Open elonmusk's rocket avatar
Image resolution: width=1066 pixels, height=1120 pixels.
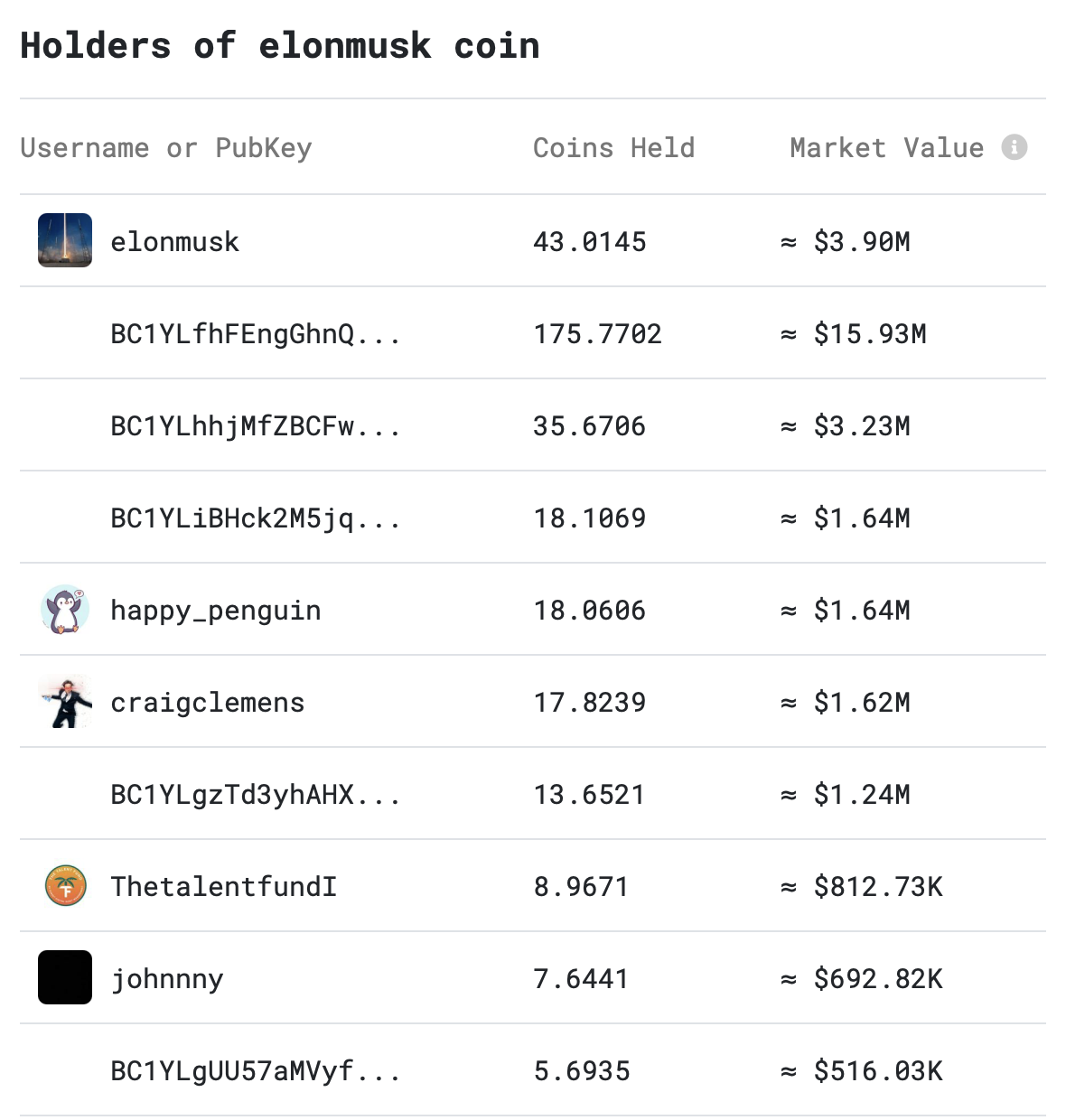coord(65,240)
